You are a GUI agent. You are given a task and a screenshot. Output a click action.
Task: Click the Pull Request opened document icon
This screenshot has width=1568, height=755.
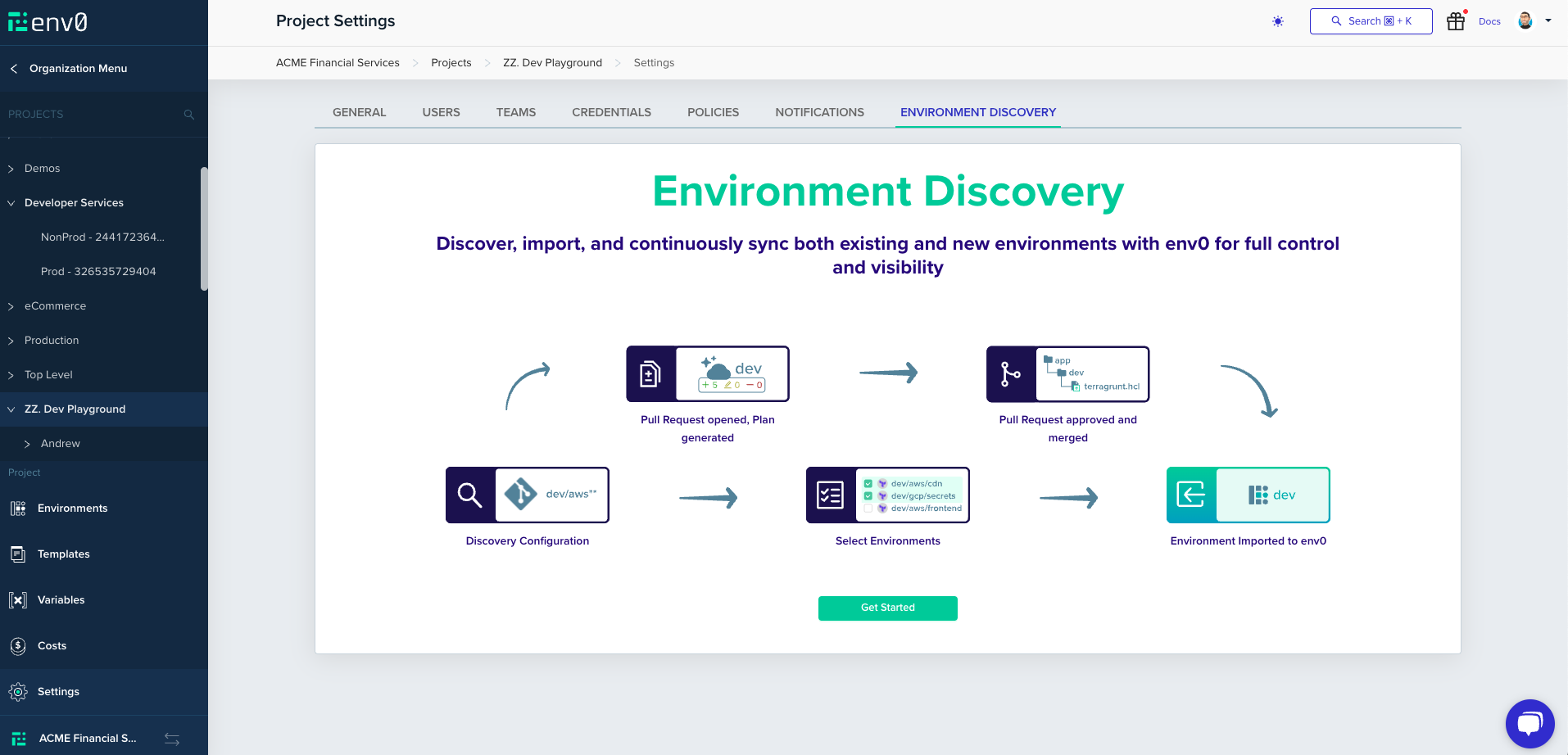(650, 374)
